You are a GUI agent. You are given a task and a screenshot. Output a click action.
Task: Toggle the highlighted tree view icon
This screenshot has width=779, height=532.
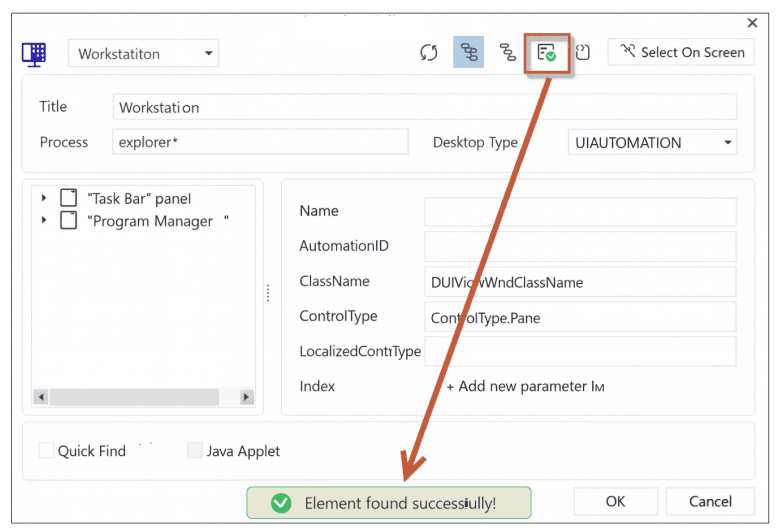point(468,53)
